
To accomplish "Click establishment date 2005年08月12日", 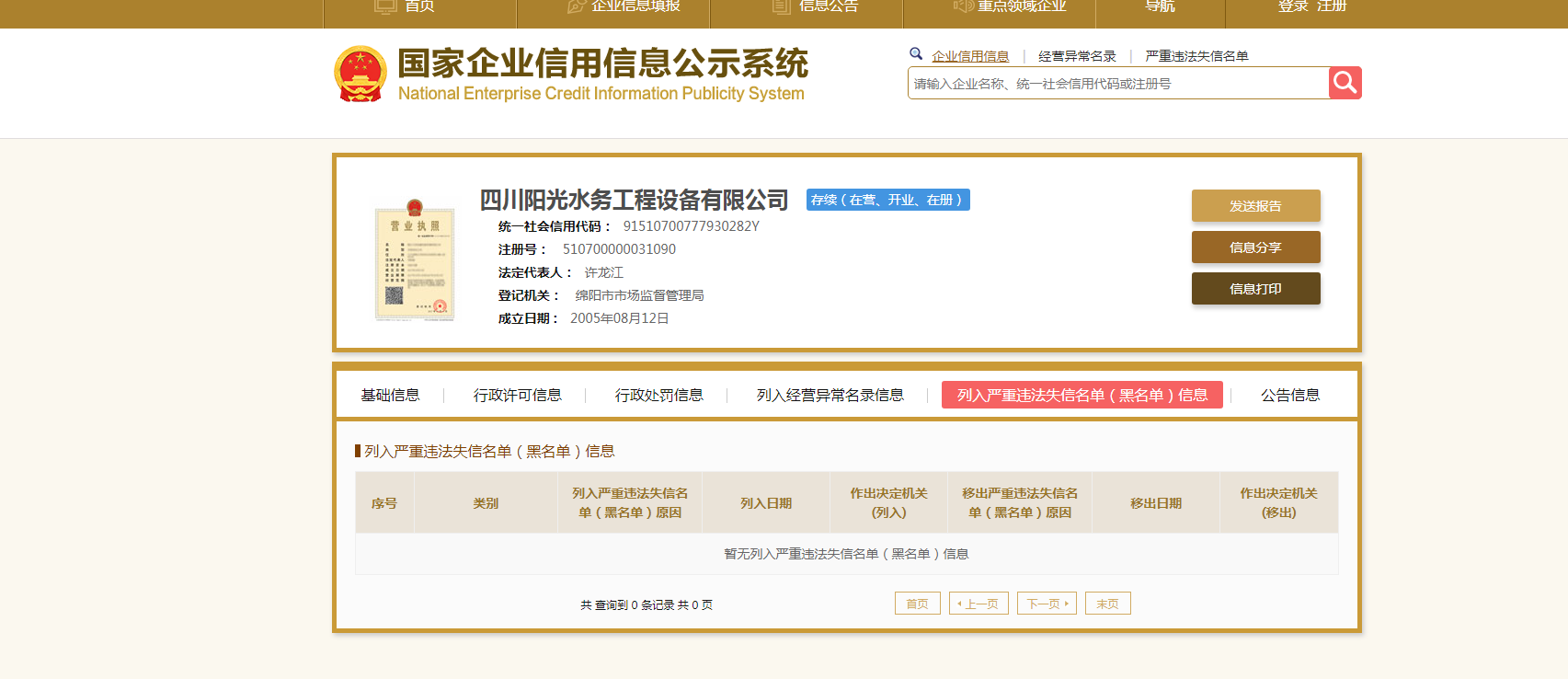I will (620, 318).
